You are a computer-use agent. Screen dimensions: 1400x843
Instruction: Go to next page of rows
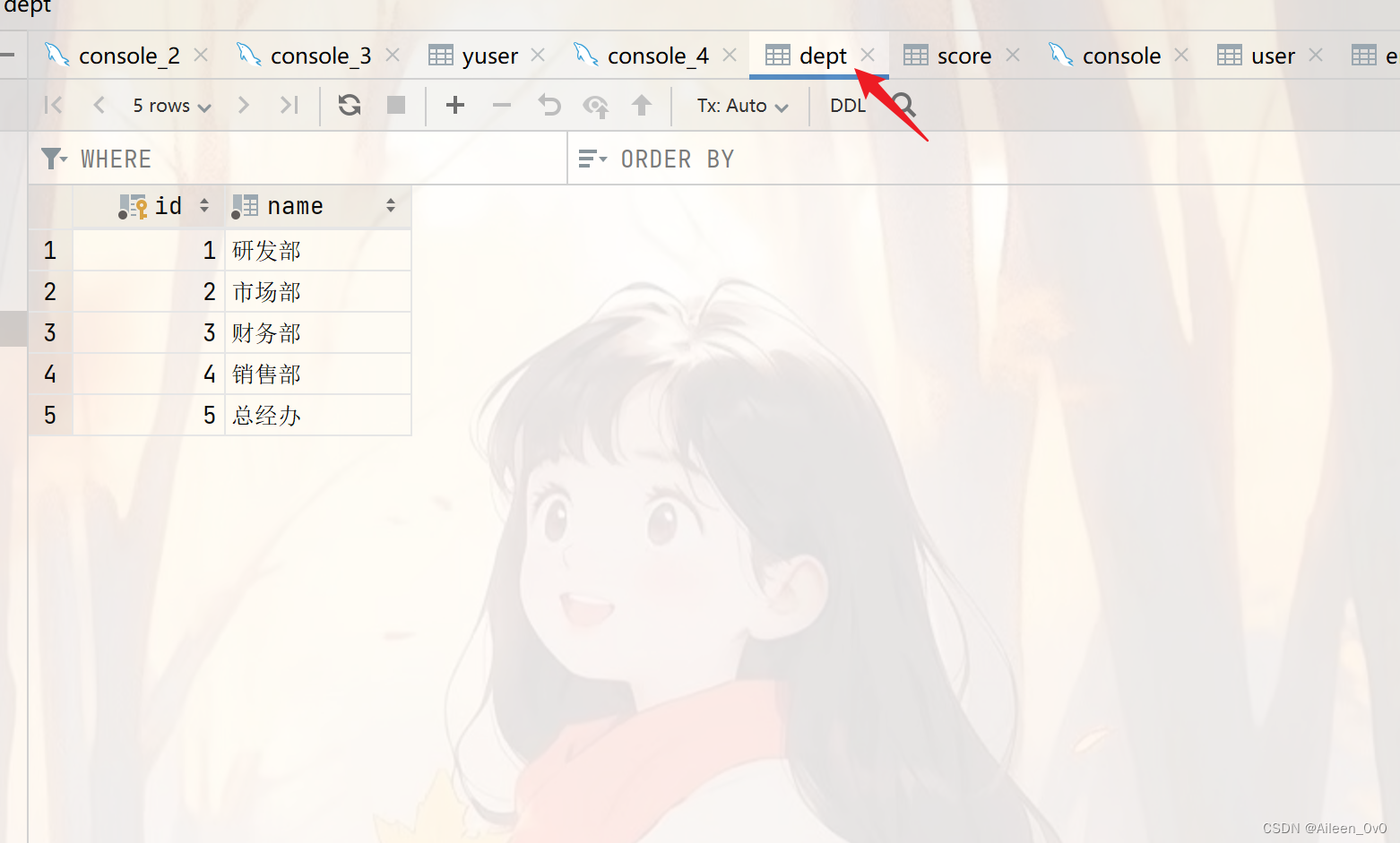click(x=243, y=106)
